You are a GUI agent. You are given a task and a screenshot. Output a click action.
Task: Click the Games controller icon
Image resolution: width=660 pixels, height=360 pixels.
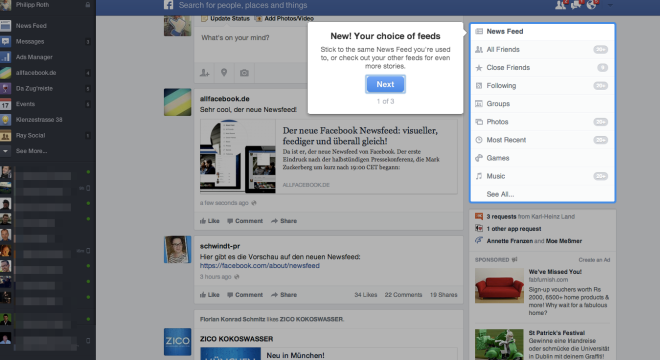[x=479, y=158]
